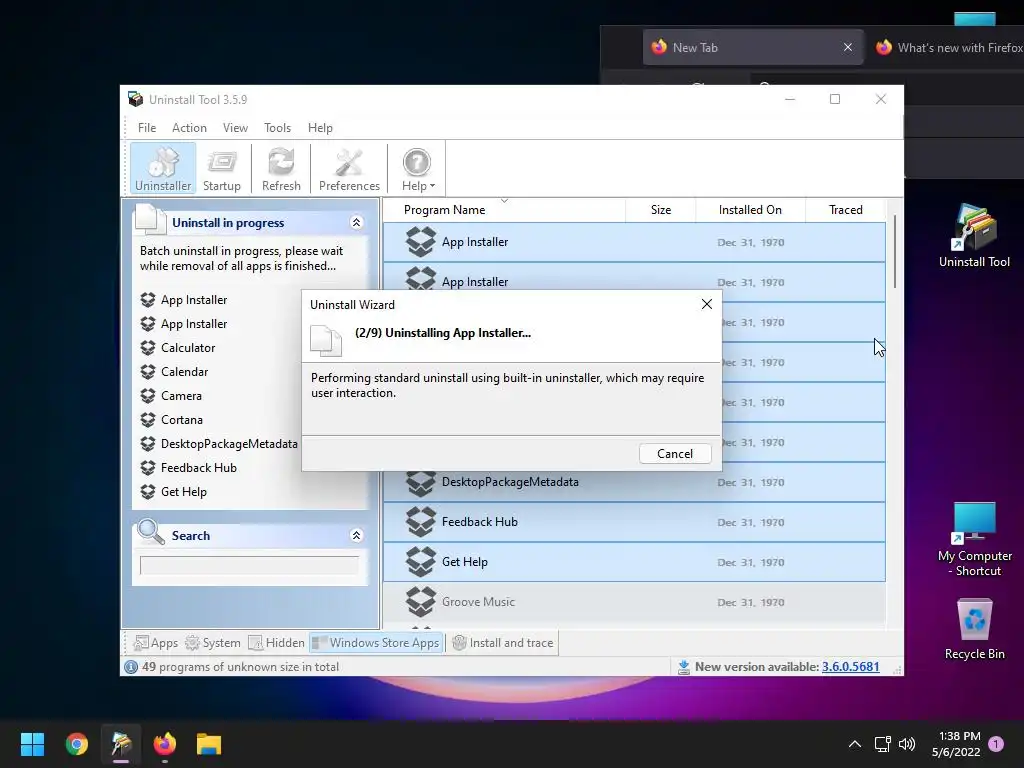Viewport: 1024px width, 768px height.
Task: Click Uninstall Tool title bar icon
Action: click(135, 99)
